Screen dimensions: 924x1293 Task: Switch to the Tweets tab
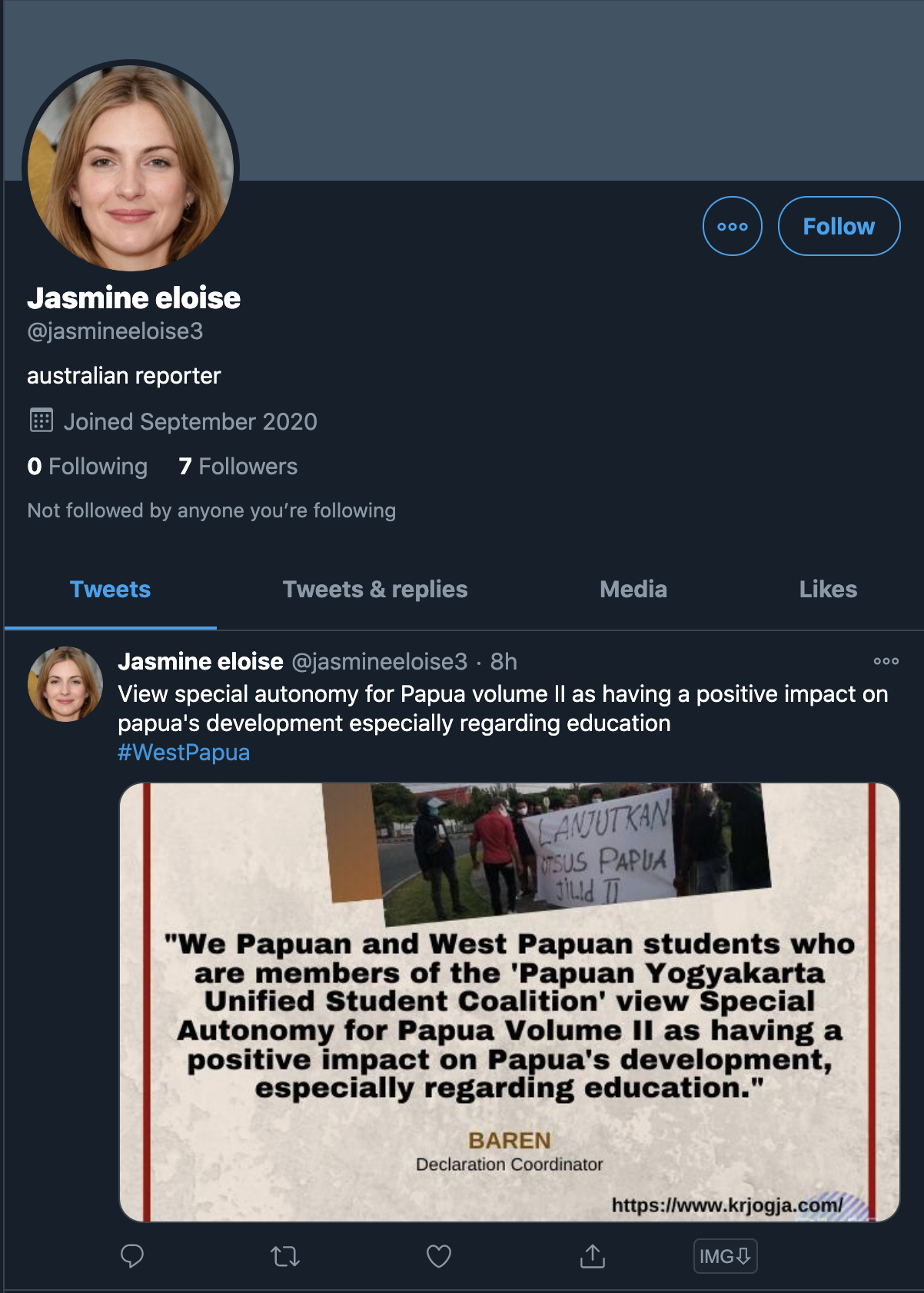pos(111,590)
